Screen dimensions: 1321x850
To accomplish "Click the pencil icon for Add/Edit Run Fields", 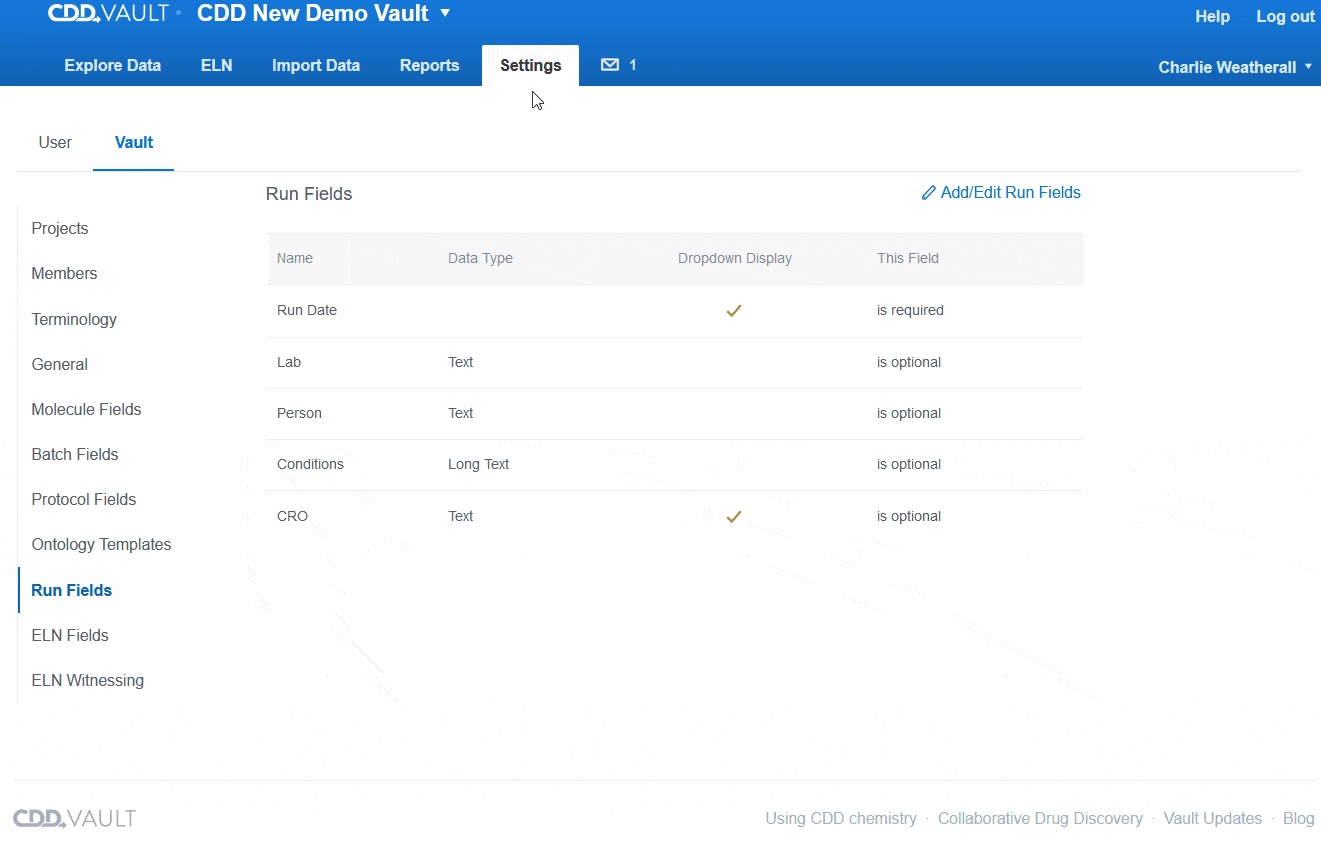I will point(929,193).
